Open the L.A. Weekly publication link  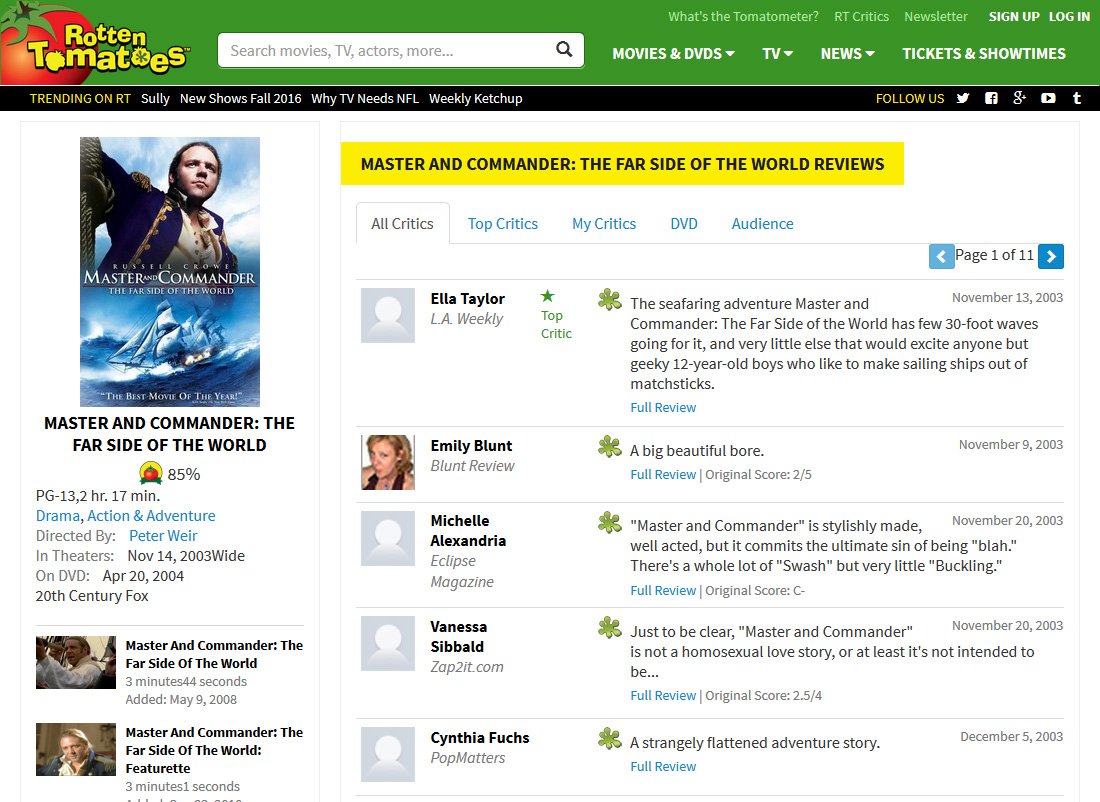[467, 319]
